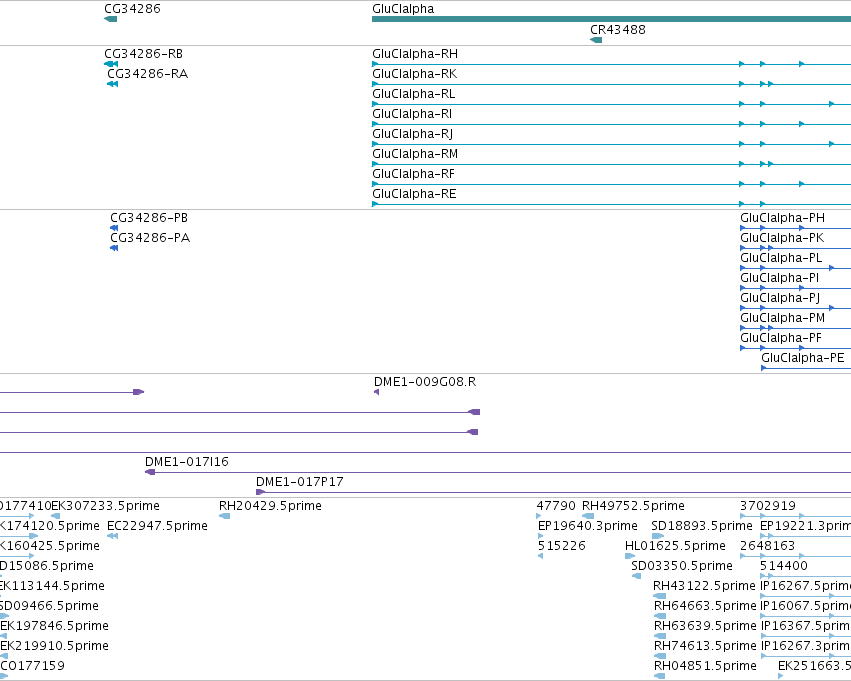Image resolution: width=851 pixels, height=681 pixels.
Task: Click the HL01625.5prime EST label
Action: 675,546
